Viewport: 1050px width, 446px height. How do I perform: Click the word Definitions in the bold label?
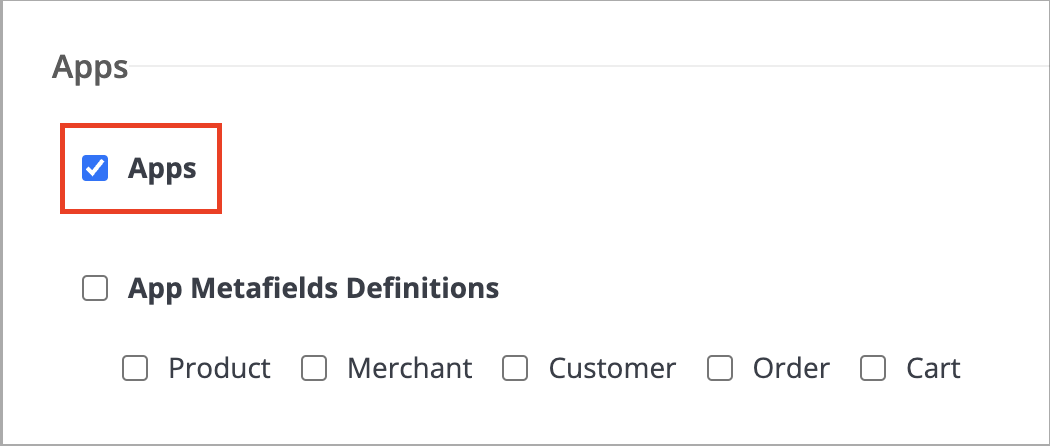pyautogui.click(x=422, y=289)
